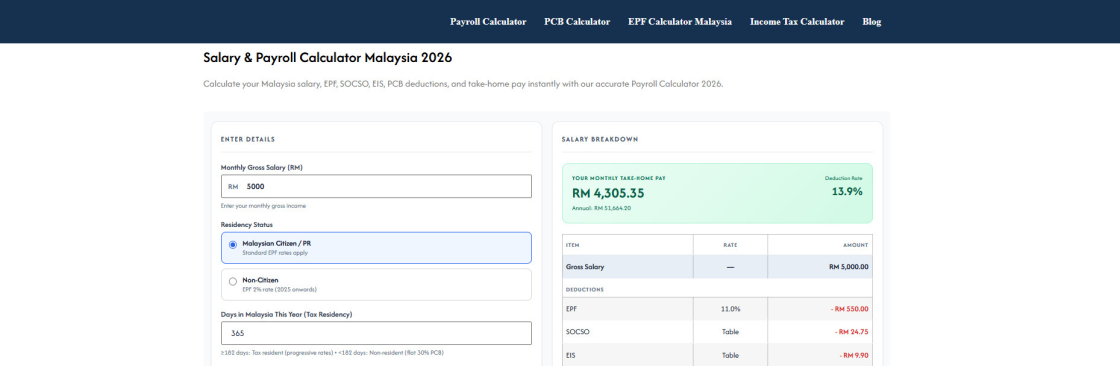Click the EIS row label
This screenshot has height=366, width=1120.
(570, 355)
